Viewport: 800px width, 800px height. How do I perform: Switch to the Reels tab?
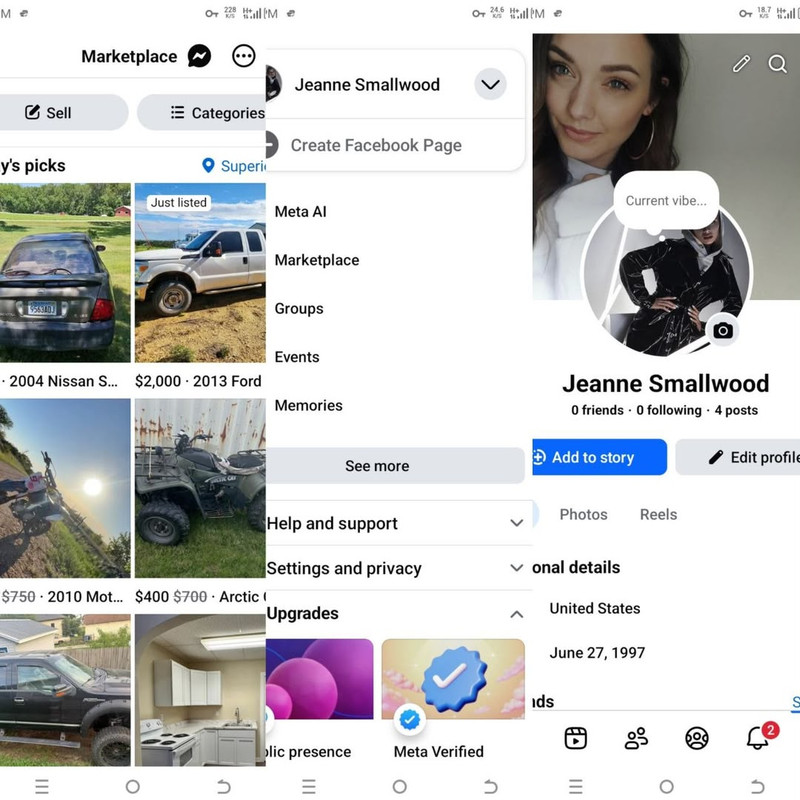click(x=659, y=514)
